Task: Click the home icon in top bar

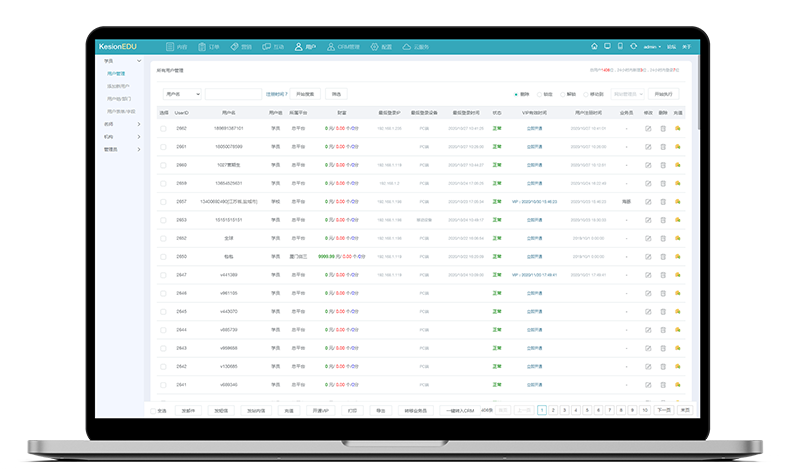Action: (x=594, y=46)
